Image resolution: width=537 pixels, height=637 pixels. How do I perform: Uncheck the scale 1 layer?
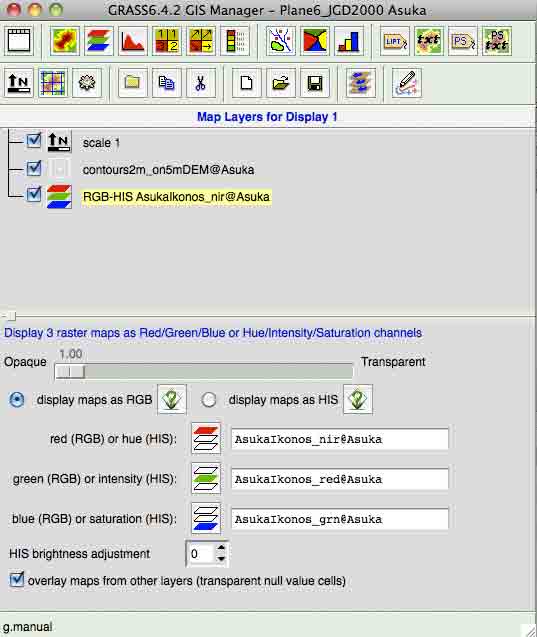point(34,141)
